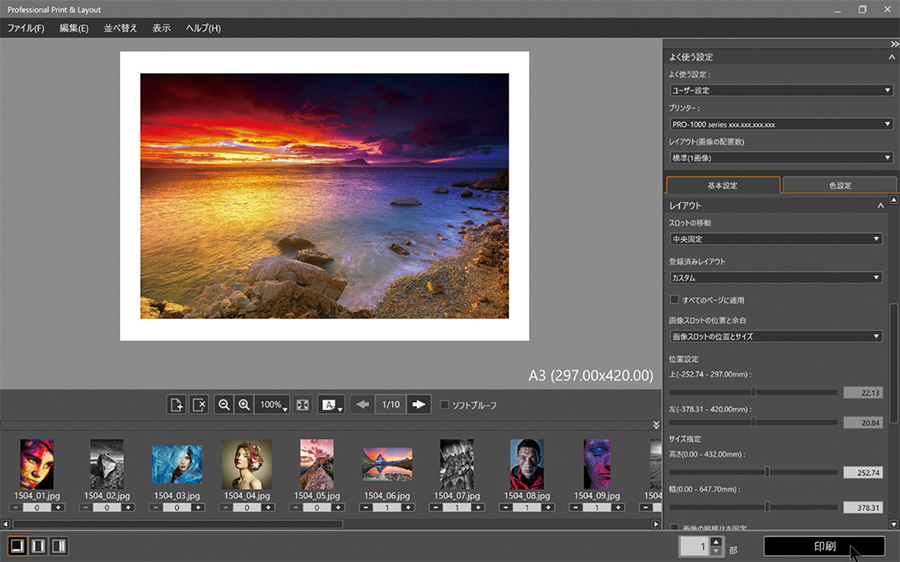The image size is (900, 562).
Task: Open the 並べ替え menu
Action: [120, 28]
